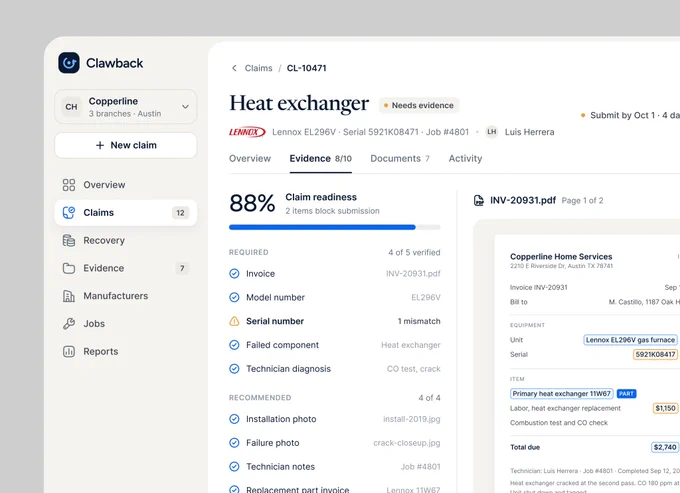Click the Recovery coins icon
Screen dimensions: 680x493
point(69,241)
